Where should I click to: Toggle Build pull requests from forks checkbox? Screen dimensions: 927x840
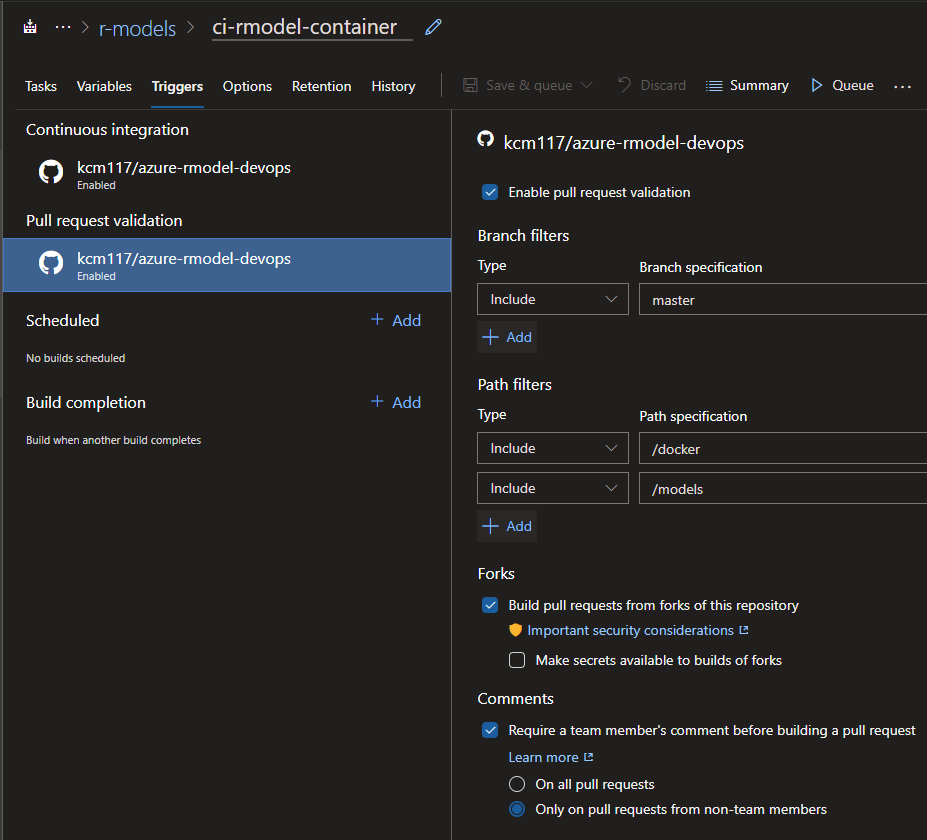(490, 605)
